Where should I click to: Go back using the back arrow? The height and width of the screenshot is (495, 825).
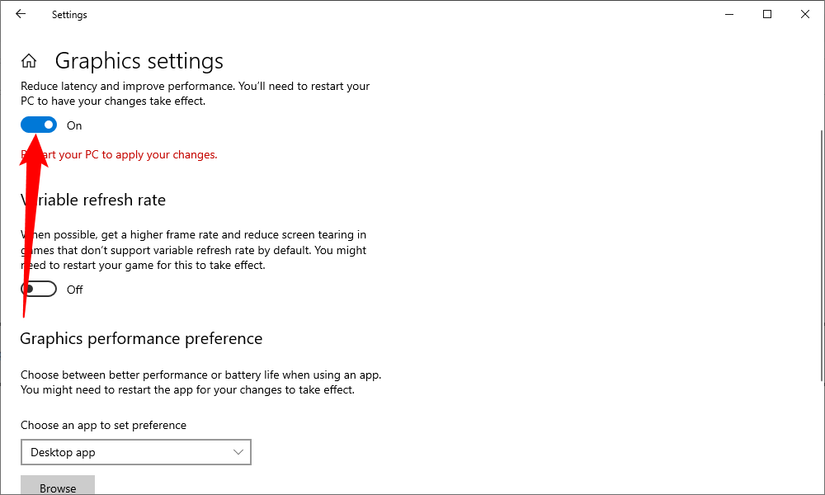21,14
